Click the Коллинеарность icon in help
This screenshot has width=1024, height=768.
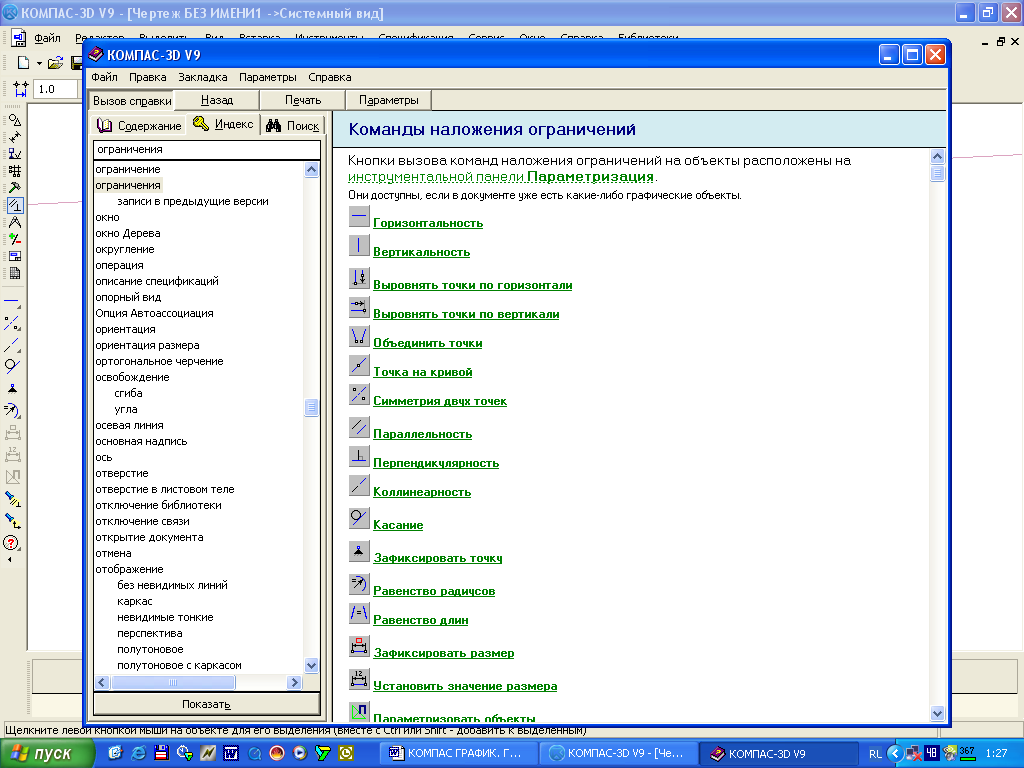tap(359, 485)
